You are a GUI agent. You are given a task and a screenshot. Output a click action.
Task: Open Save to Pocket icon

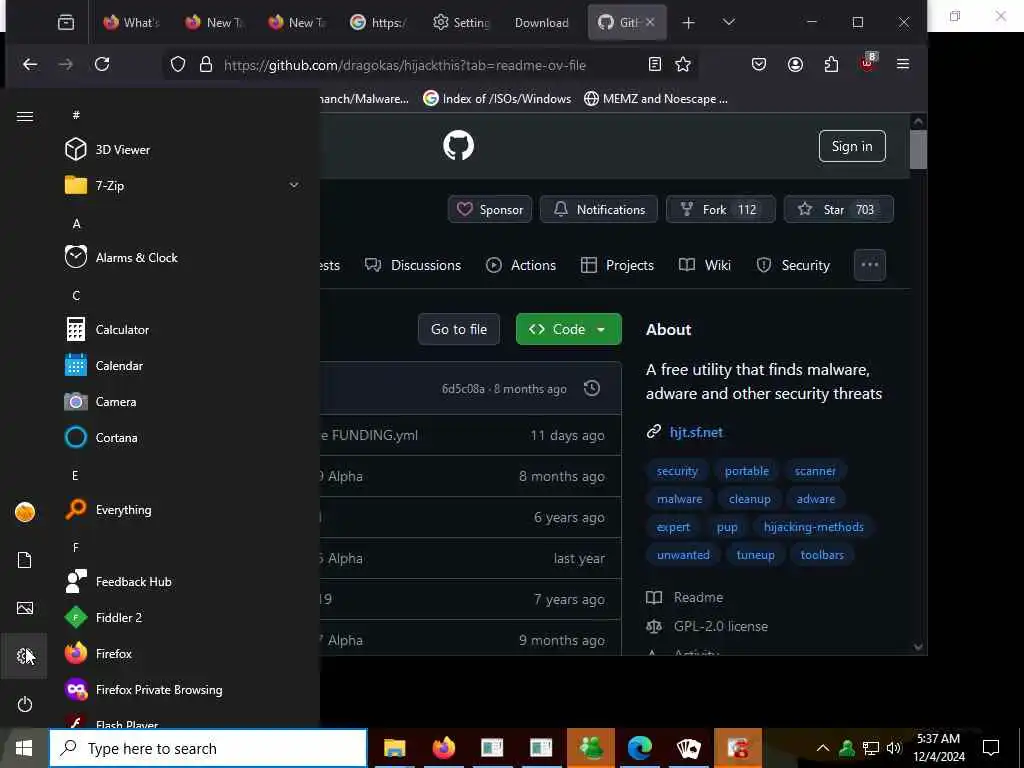click(x=758, y=64)
